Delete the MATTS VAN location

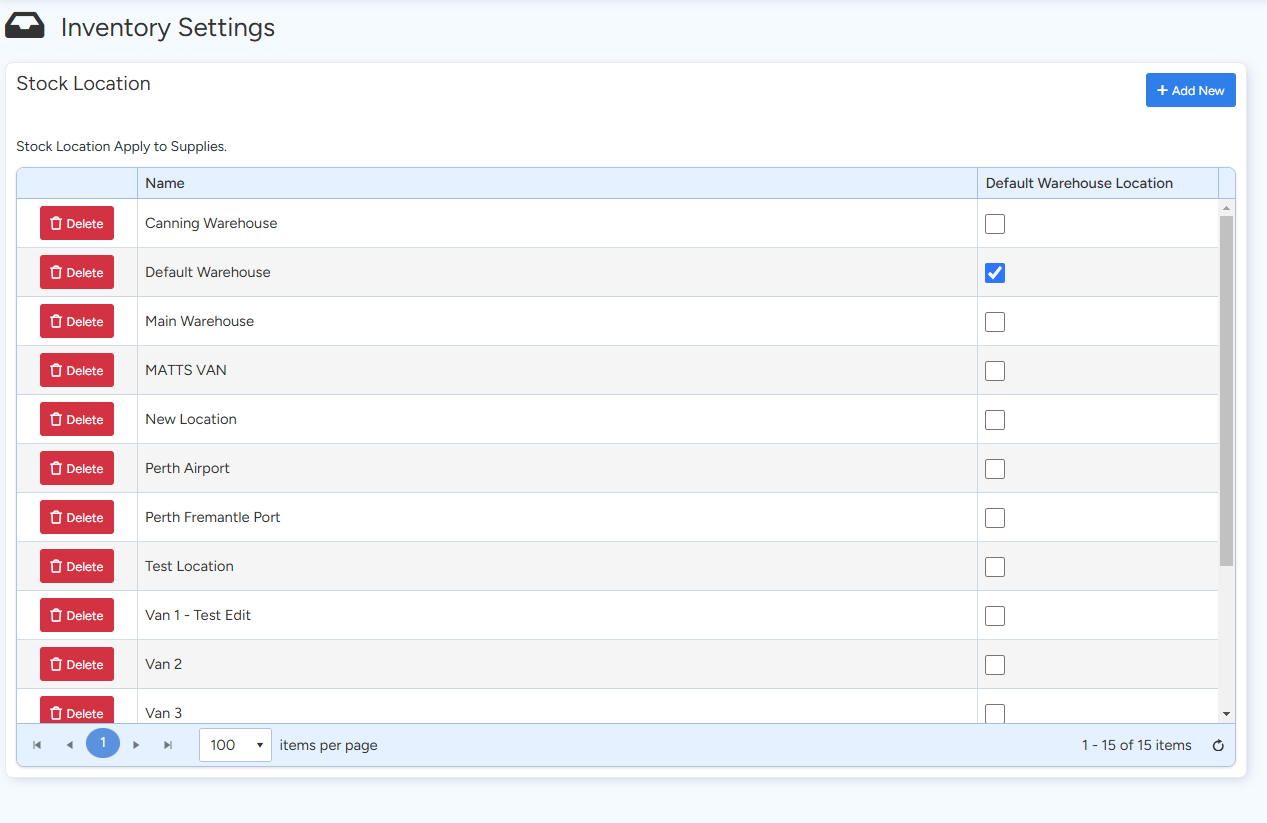pos(77,370)
